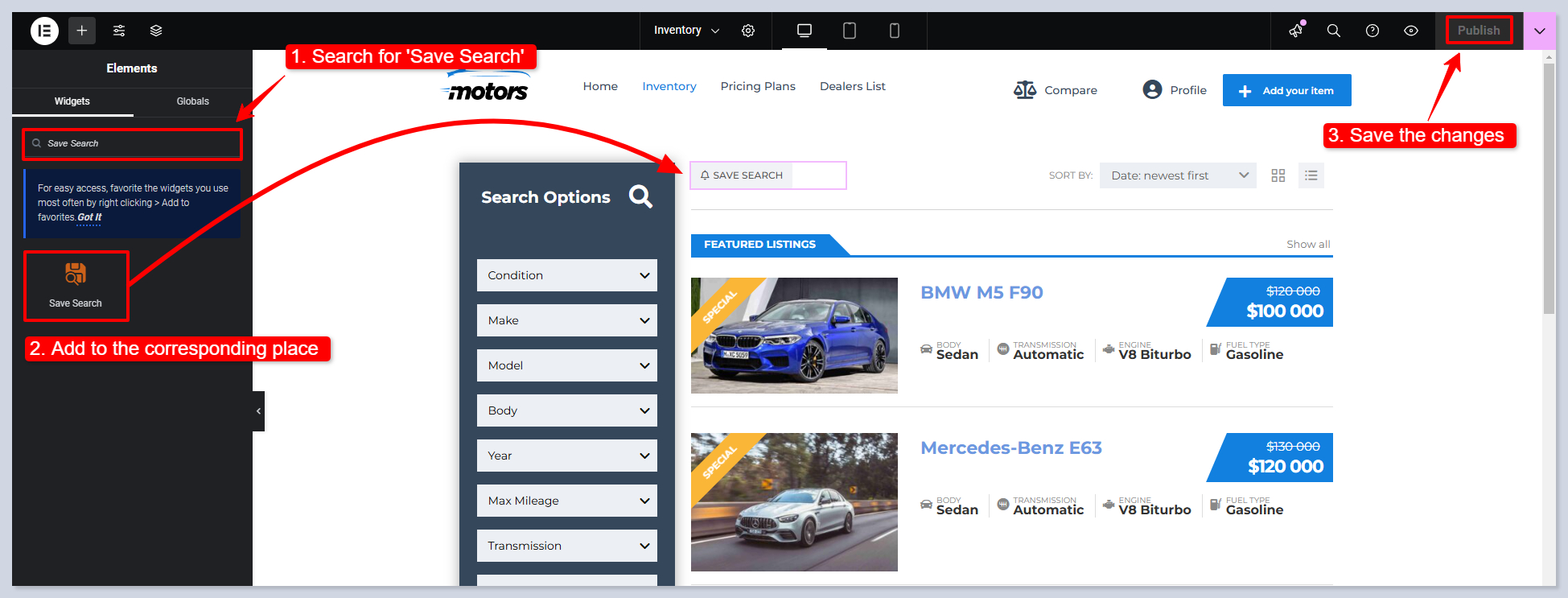Open the Add Element plus button
The height and width of the screenshot is (598, 1568).
[x=82, y=31]
